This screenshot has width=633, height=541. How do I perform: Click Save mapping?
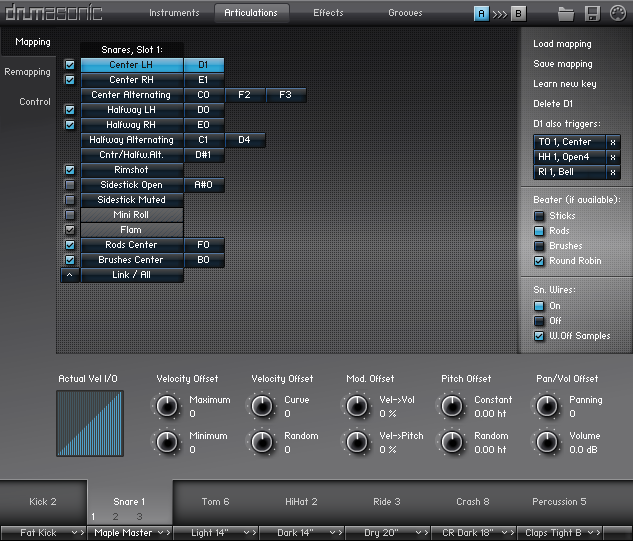pyautogui.click(x=563, y=64)
